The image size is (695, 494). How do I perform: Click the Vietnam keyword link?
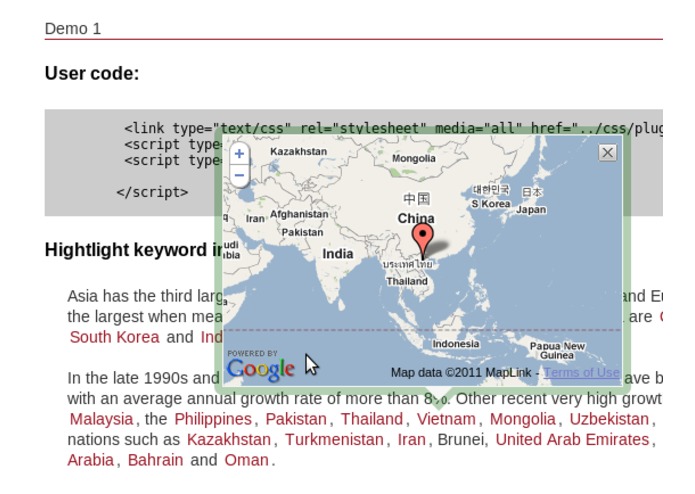tap(446, 419)
